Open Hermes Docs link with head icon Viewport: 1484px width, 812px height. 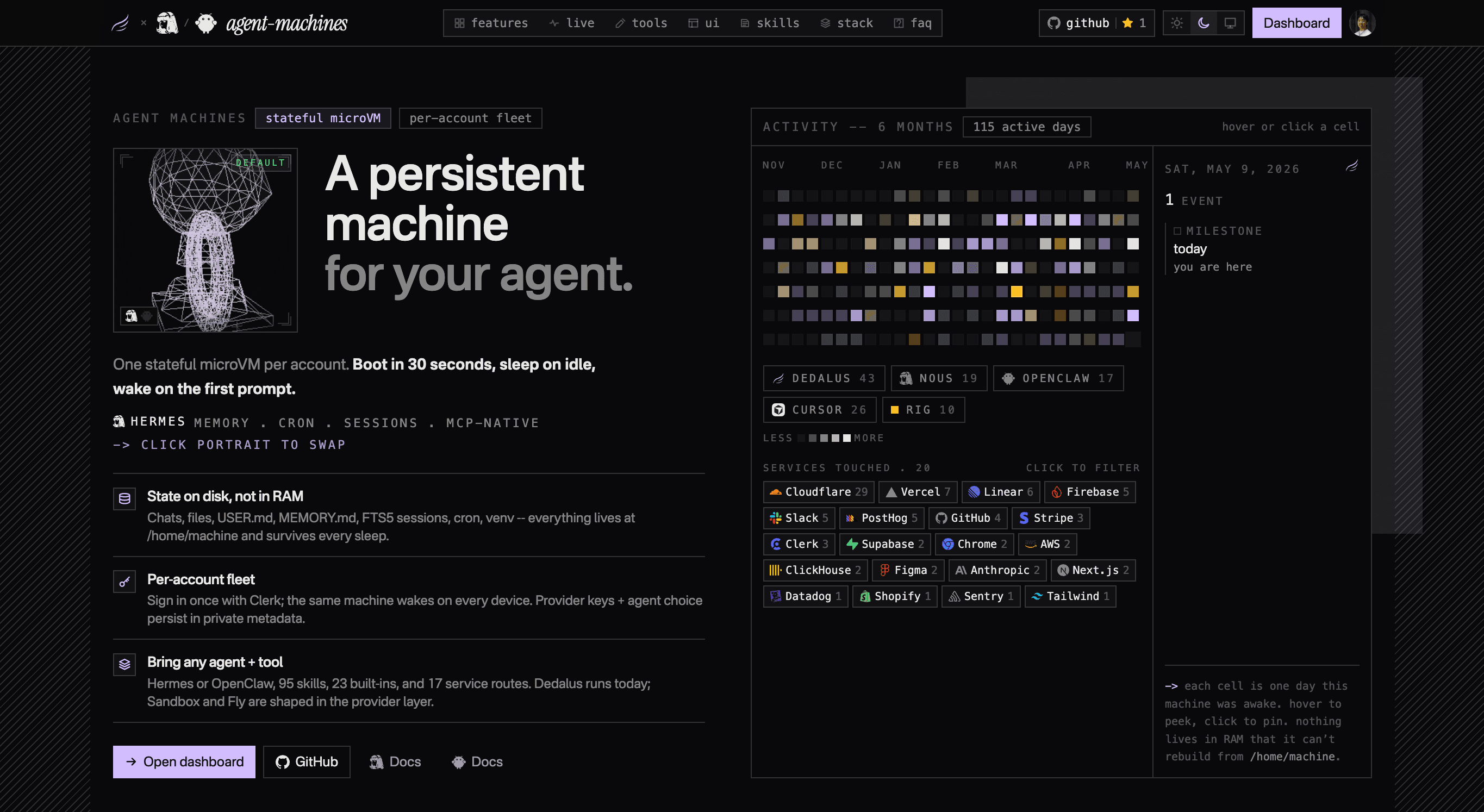(x=395, y=762)
